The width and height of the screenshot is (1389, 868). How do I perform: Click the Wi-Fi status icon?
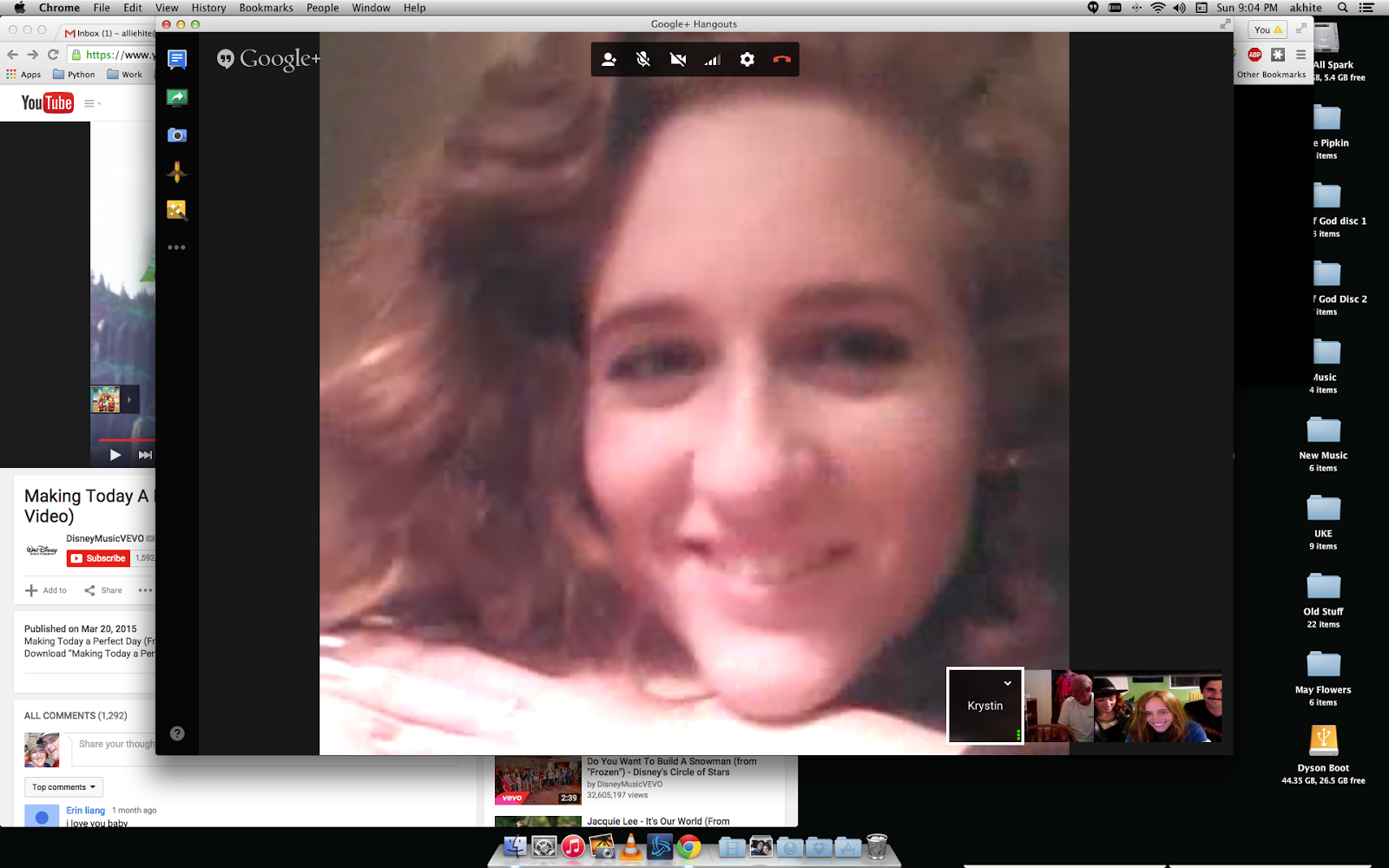(x=1158, y=8)
